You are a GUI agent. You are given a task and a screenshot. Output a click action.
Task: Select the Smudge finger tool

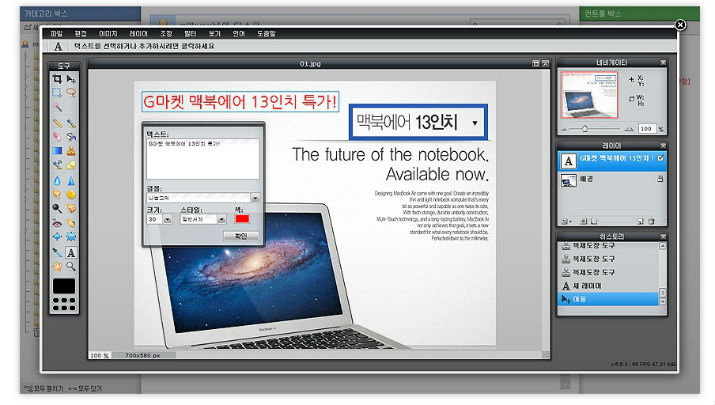[x=57, y=195]
